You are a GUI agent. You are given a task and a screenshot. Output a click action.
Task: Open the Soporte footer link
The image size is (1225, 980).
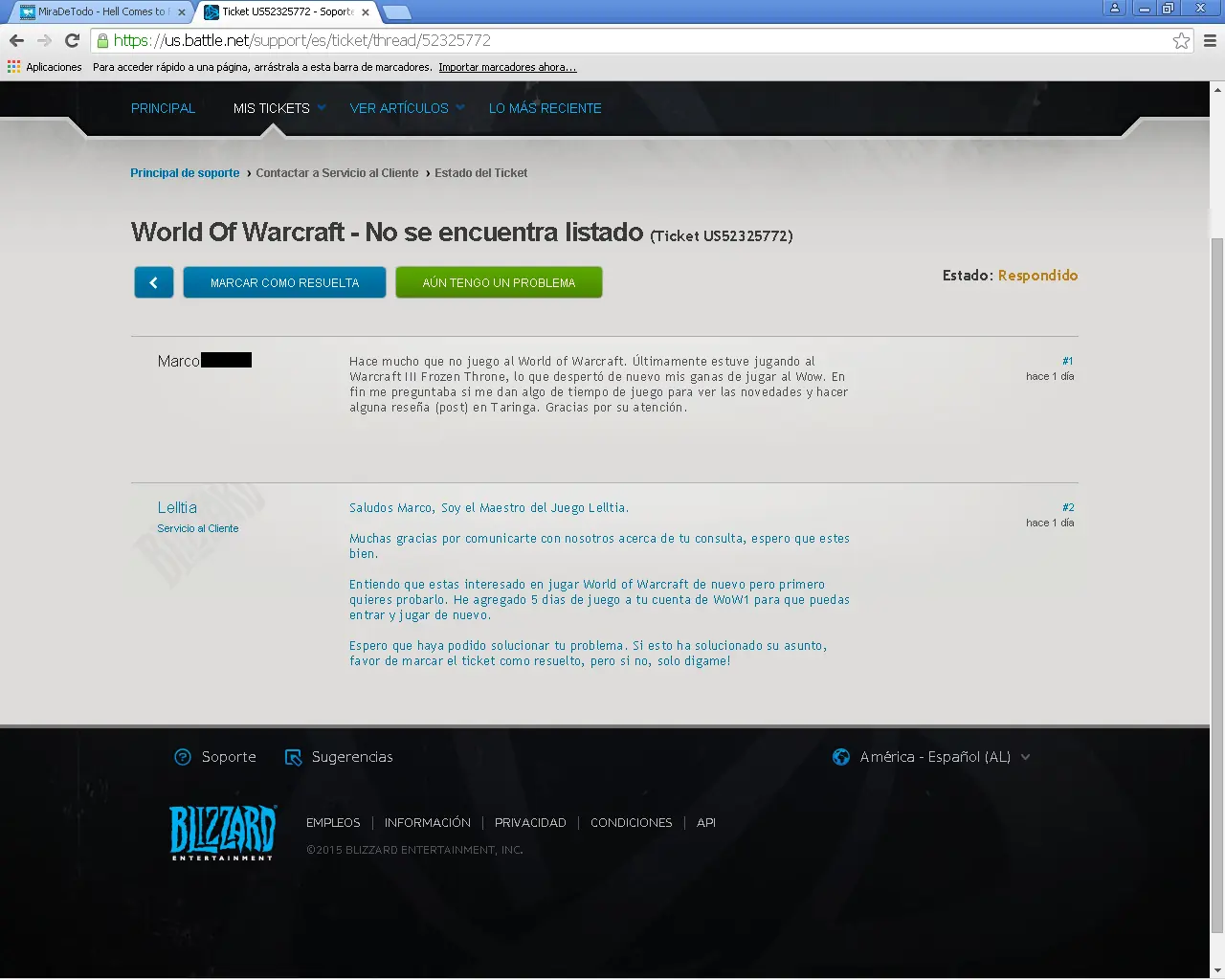[x=229, y=757]
